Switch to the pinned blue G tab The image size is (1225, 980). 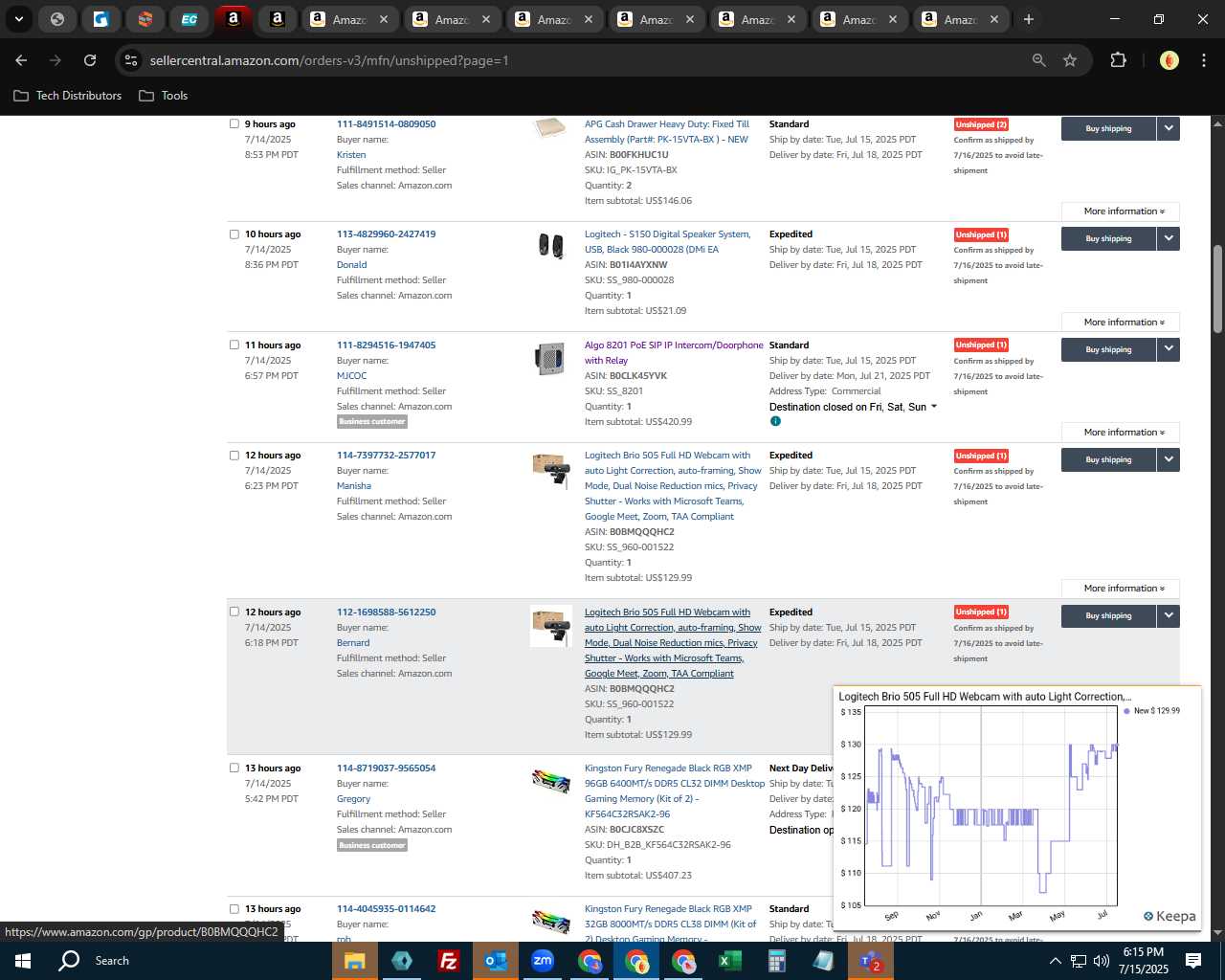pos(100,19)
